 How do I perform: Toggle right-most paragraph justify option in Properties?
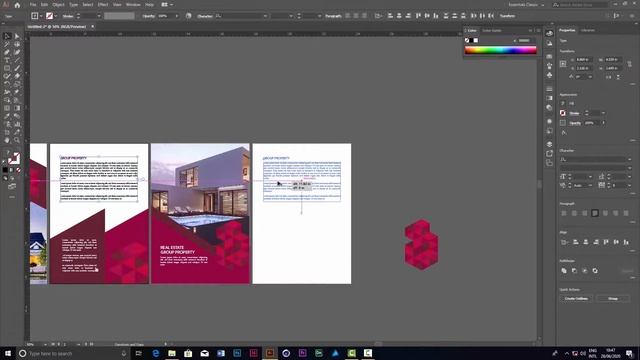626,213
